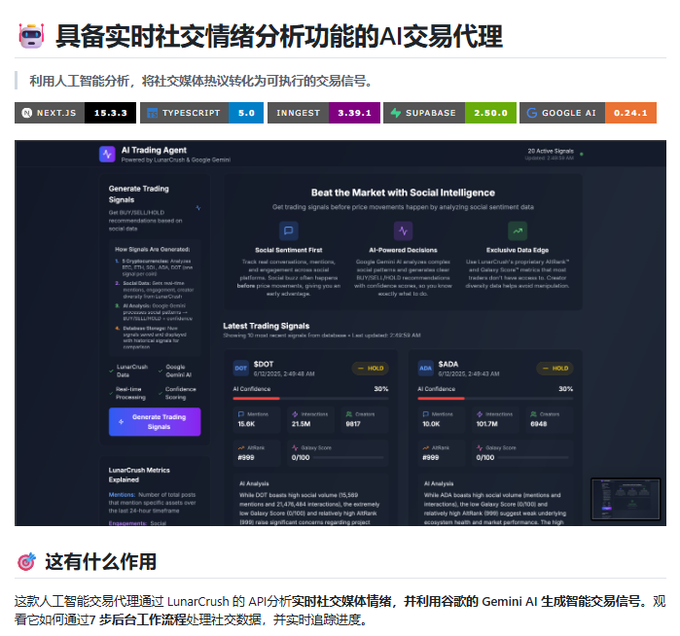Click the Next.js logo in badge
The image size is (680, 636).
27,113
